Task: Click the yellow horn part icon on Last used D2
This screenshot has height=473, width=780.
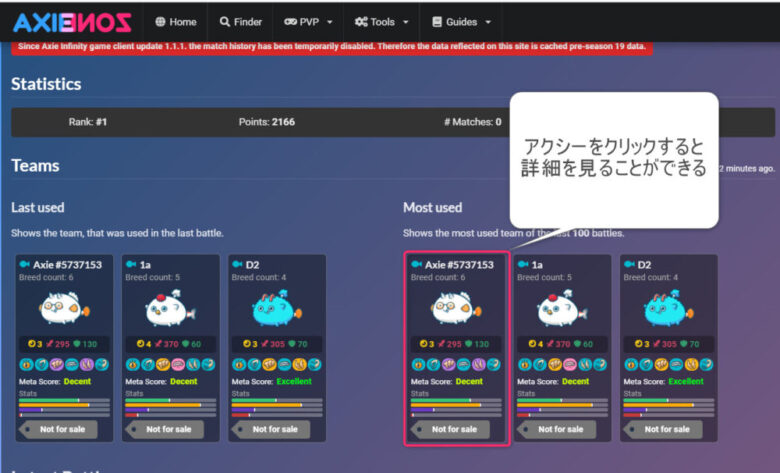Action: click(299, 365)
